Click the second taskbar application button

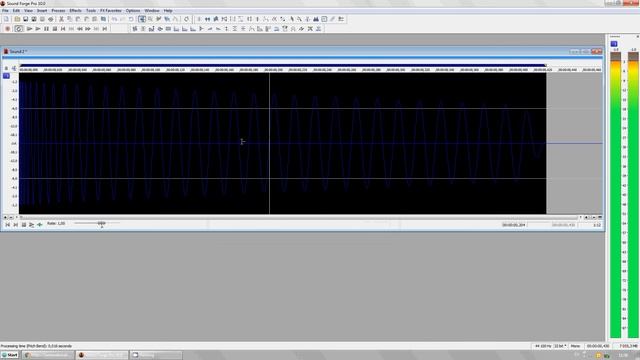(x=102, y=355)
